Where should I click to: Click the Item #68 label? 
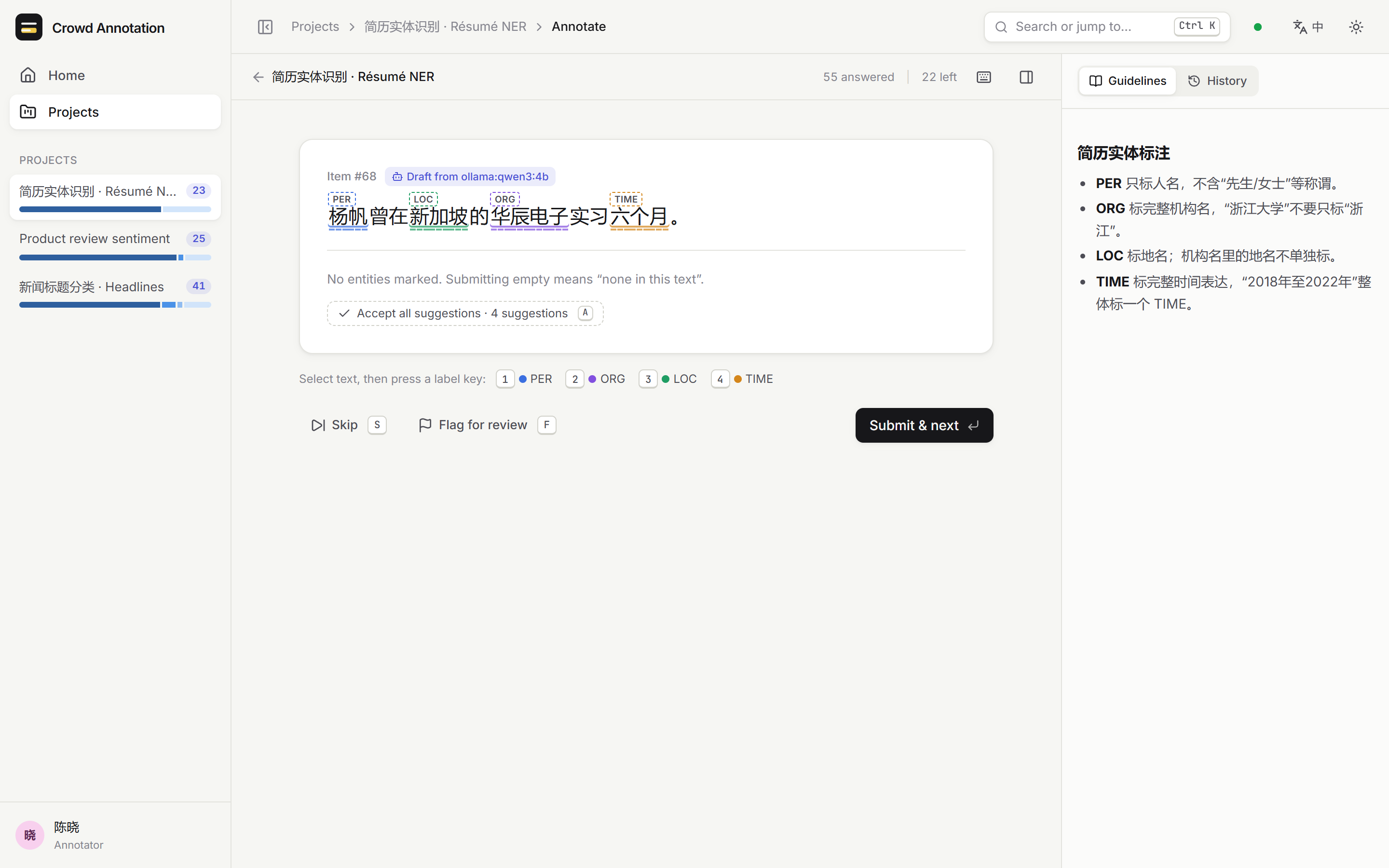click(352, 176)
